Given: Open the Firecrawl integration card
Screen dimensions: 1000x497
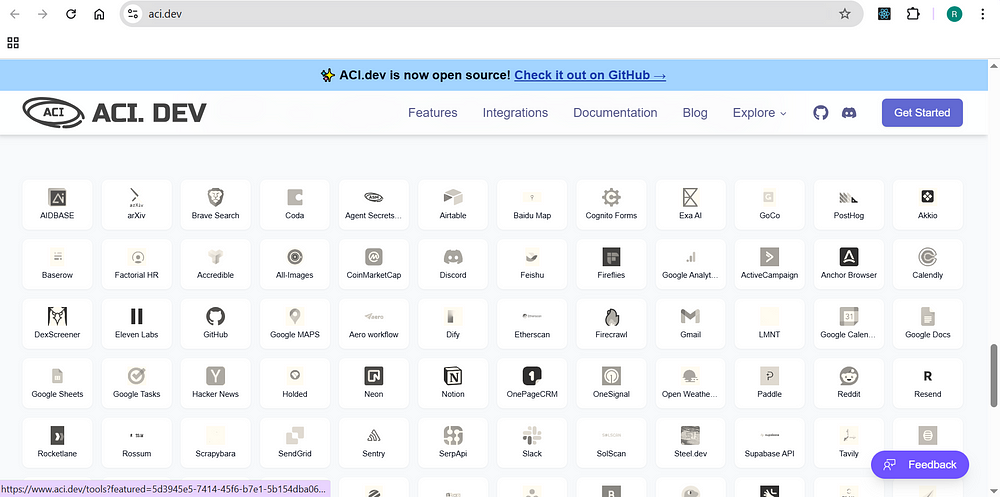Looking at the screenshot, I should tap(611, 323).
